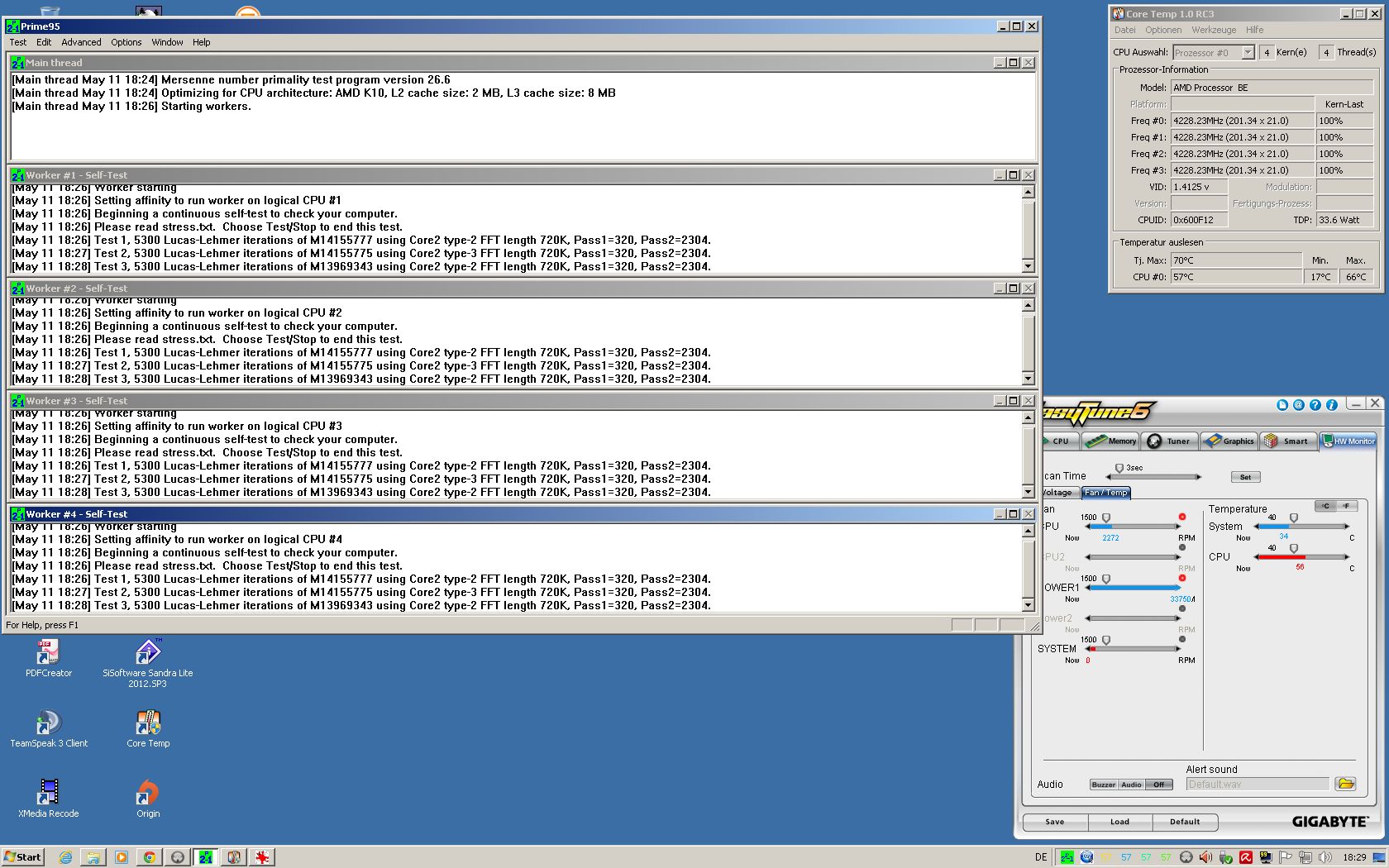The width and height of the screenshot is (1389, 868).
Task: Set alert audio to Off
Action: (1159, 785)
